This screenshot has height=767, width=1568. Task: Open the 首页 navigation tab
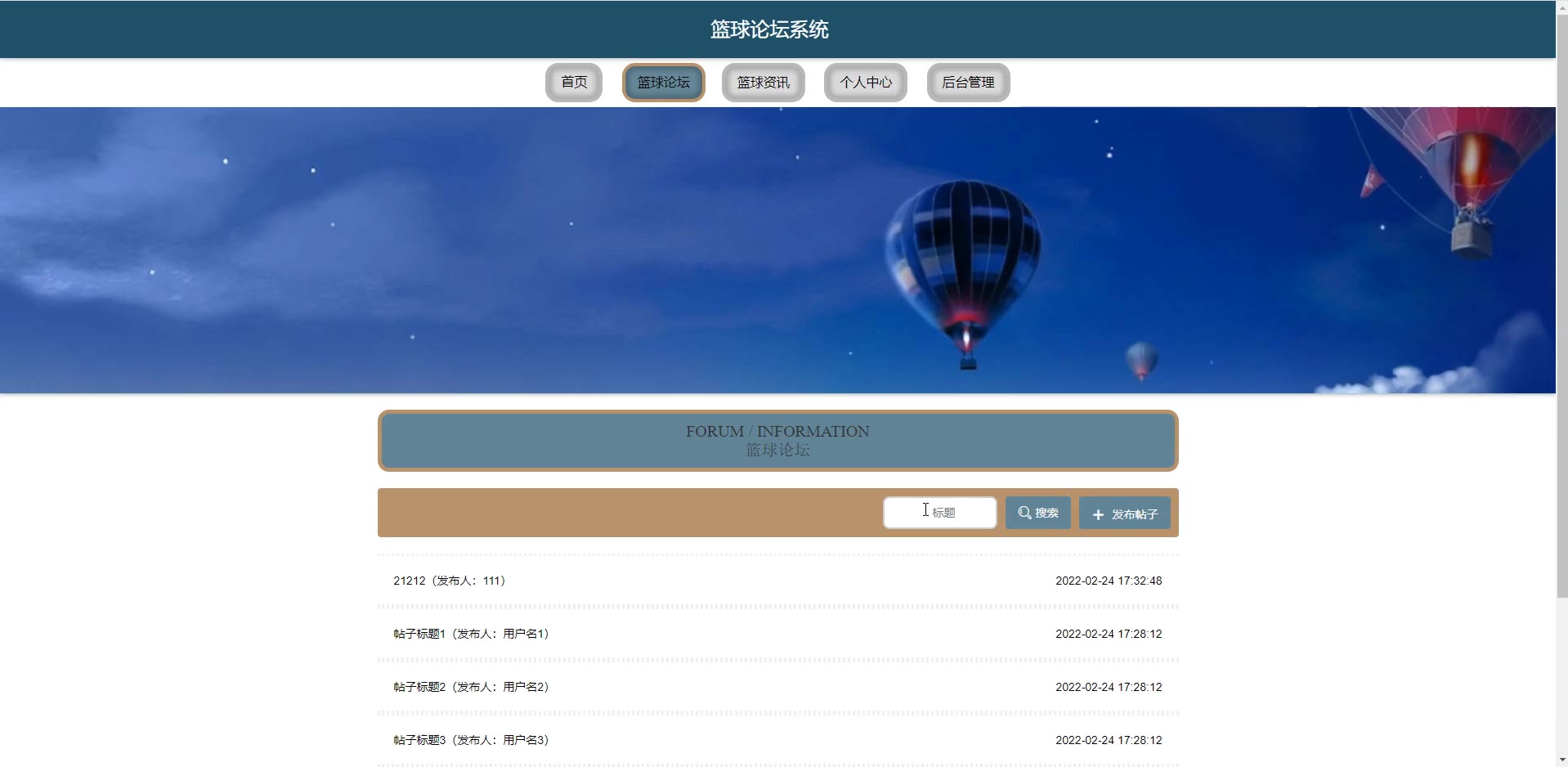pos(574,83)
